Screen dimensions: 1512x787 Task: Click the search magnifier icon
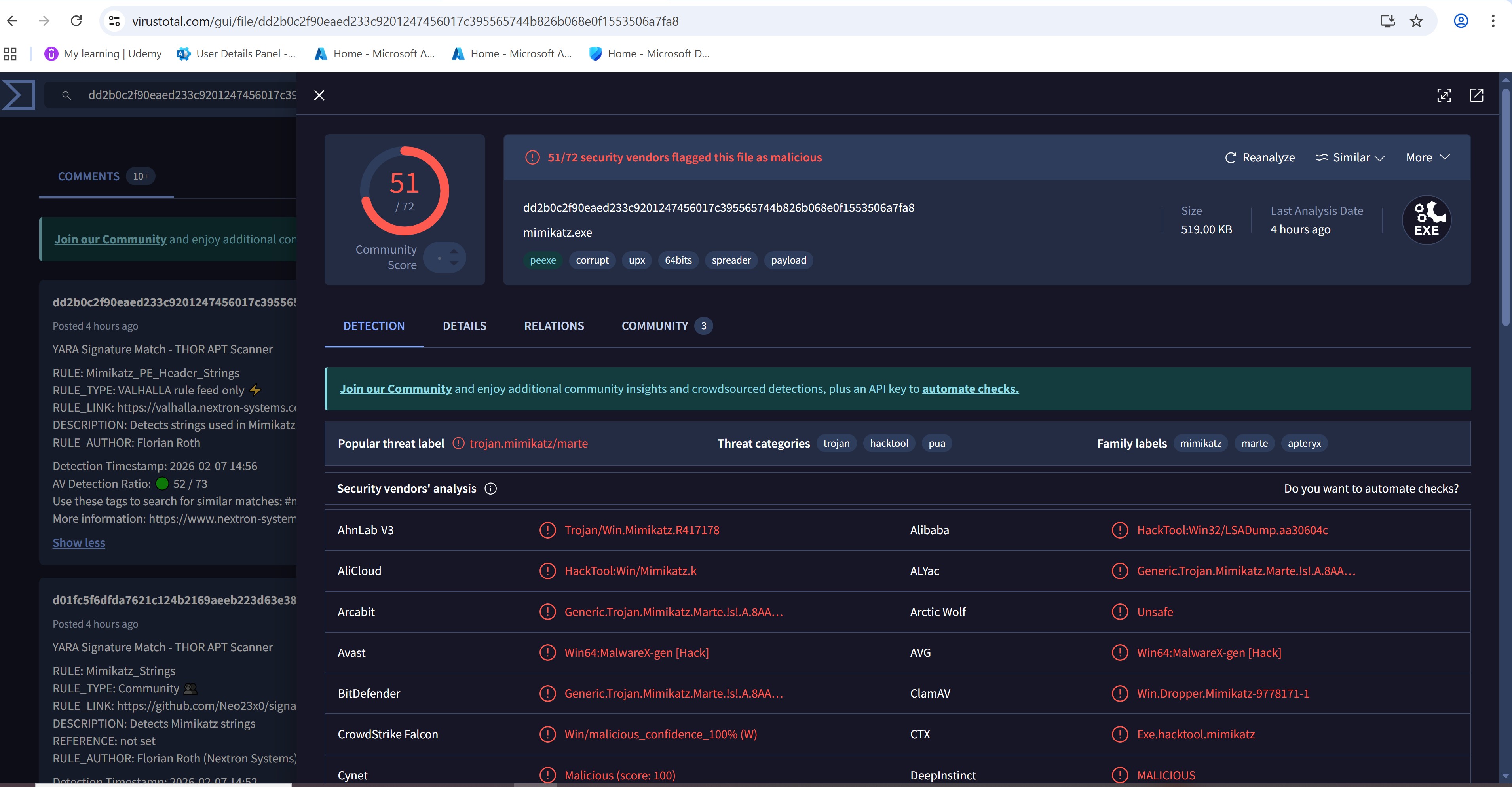[66, 95]
